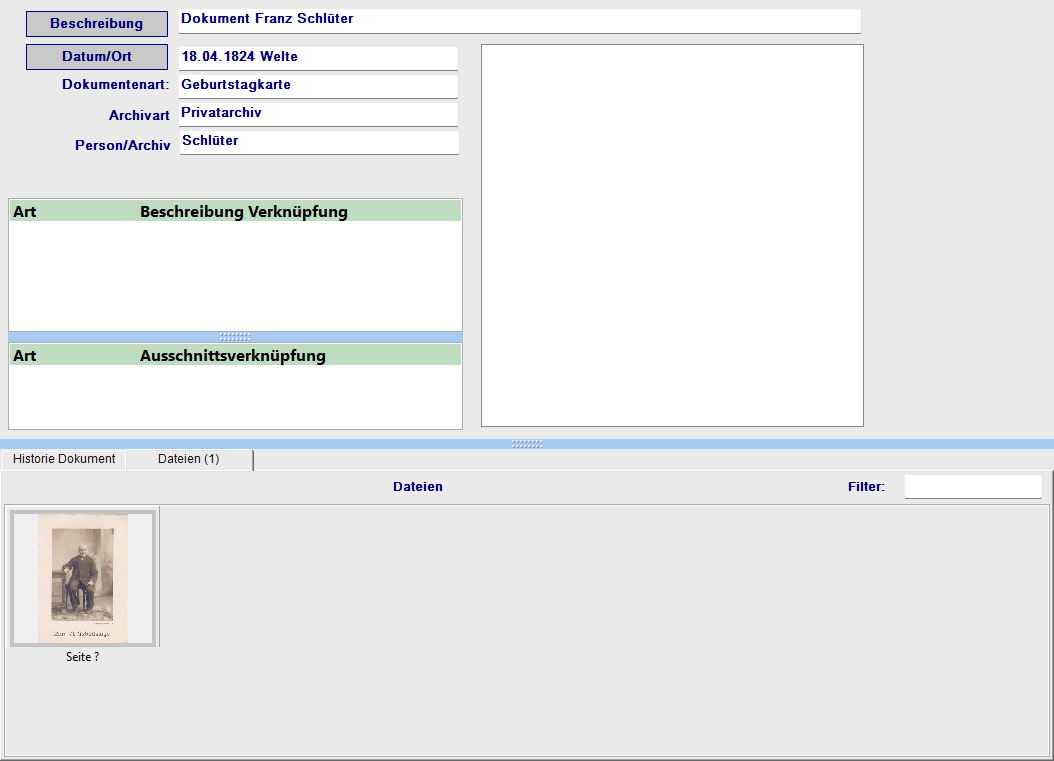Switch to the Historie Dokument tab
This screenshot has height=761, width=1054.
(x=64, y=459)
